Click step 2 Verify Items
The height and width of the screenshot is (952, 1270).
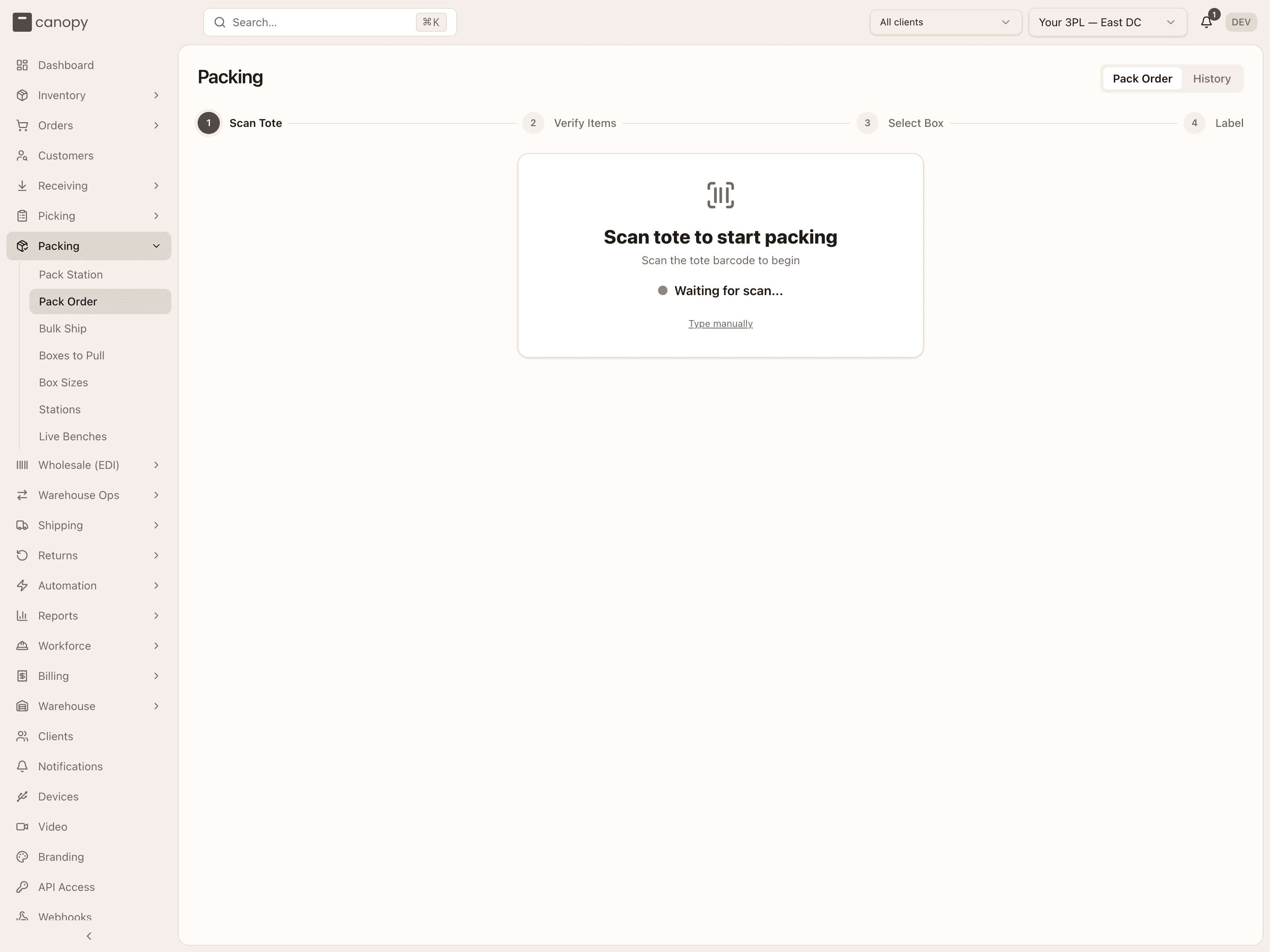[x=569, y=123]
